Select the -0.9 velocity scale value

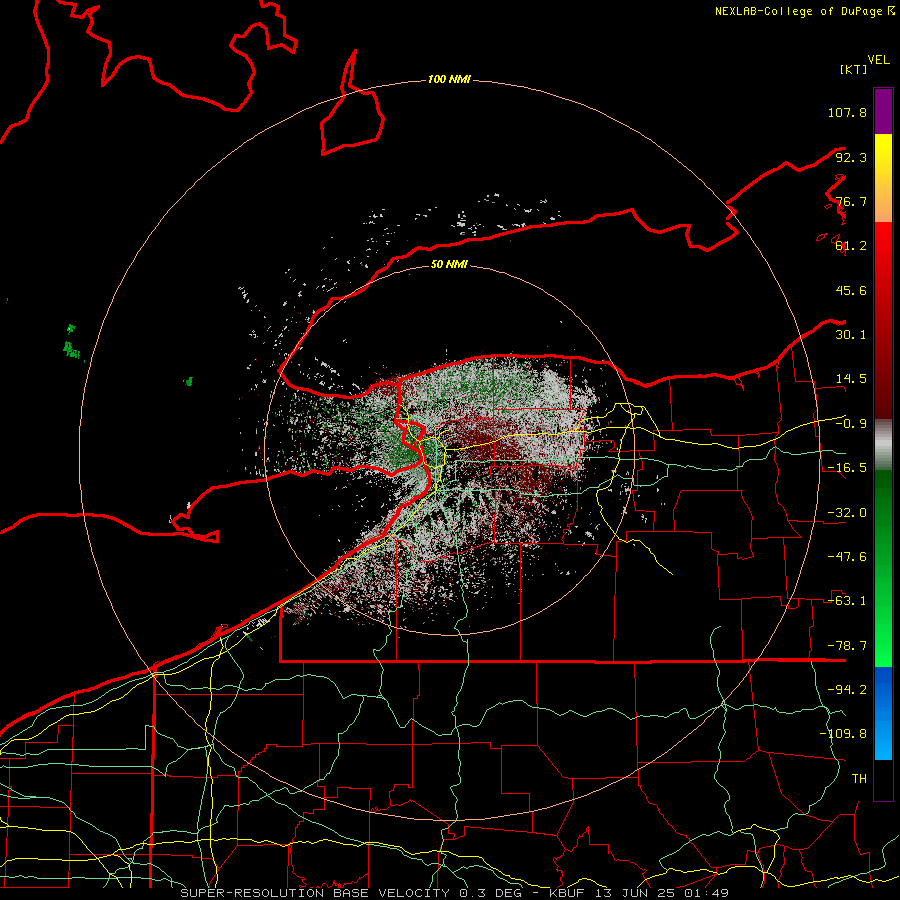tap(851, 424)
